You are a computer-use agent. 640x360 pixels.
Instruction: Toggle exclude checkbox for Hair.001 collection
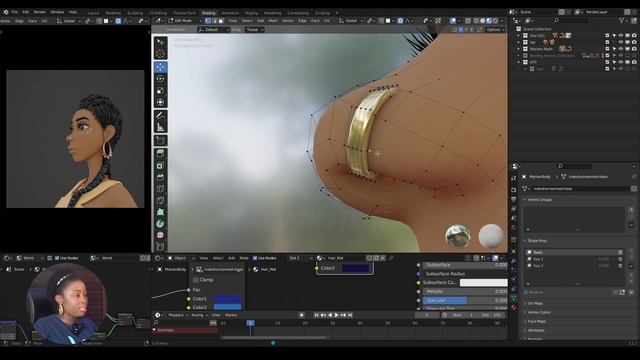(x=607, y=36)
